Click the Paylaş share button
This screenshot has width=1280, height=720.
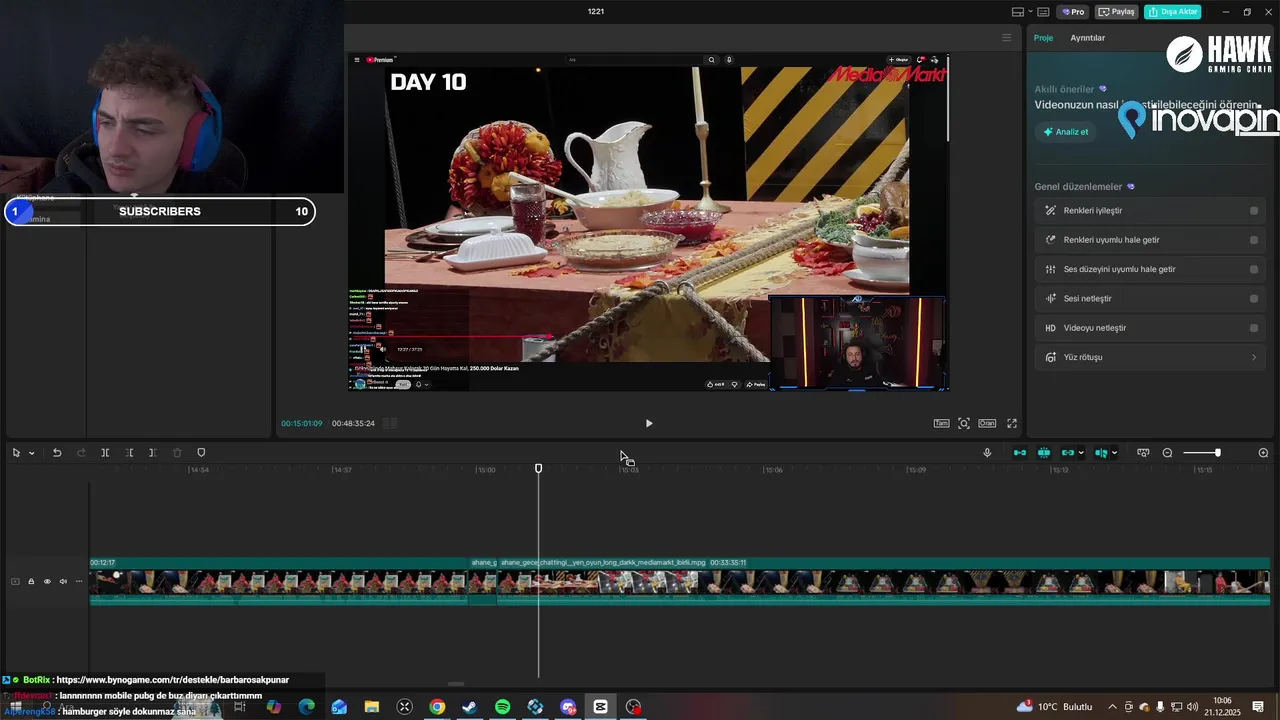tap(1117, 12)
